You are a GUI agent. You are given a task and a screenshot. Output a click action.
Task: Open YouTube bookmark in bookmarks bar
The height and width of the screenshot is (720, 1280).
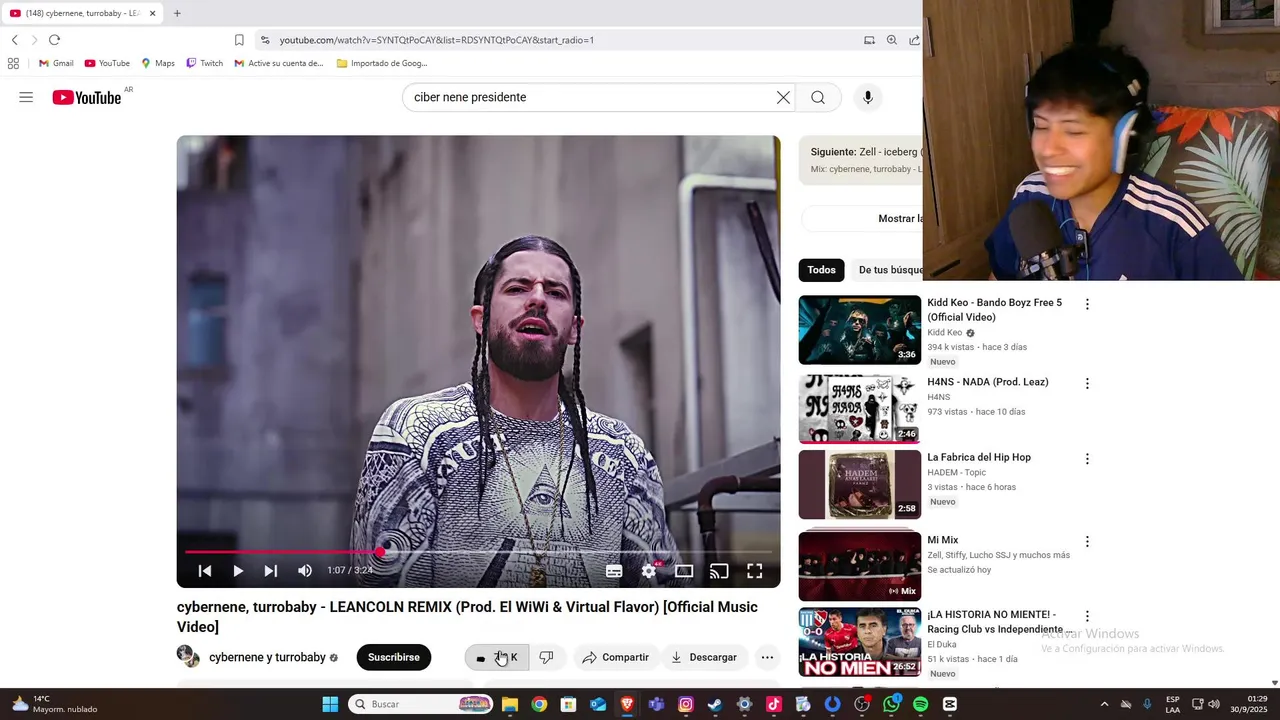[107, 63]
